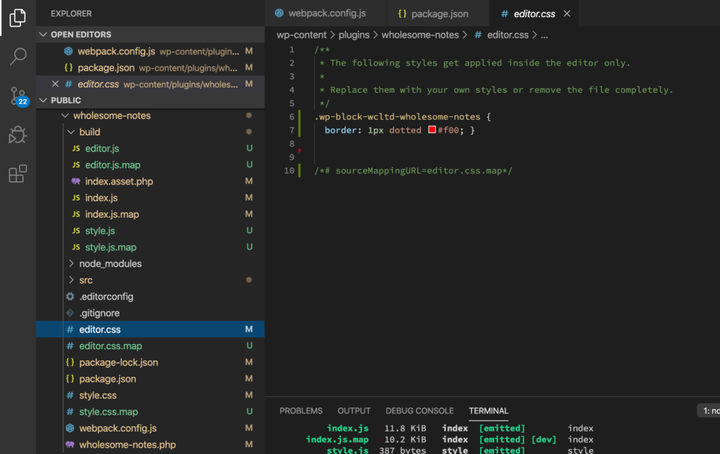Click the .wp-block-wcltd-wholesome-notes selector text

(x=397, y=117)
